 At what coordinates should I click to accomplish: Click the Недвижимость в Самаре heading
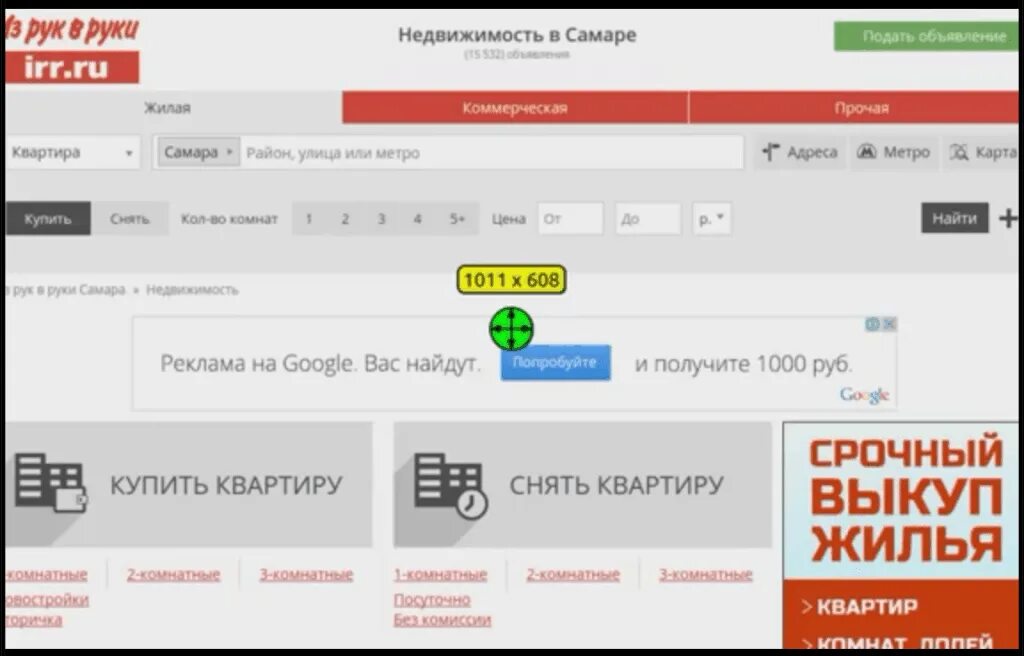point(517,35)
